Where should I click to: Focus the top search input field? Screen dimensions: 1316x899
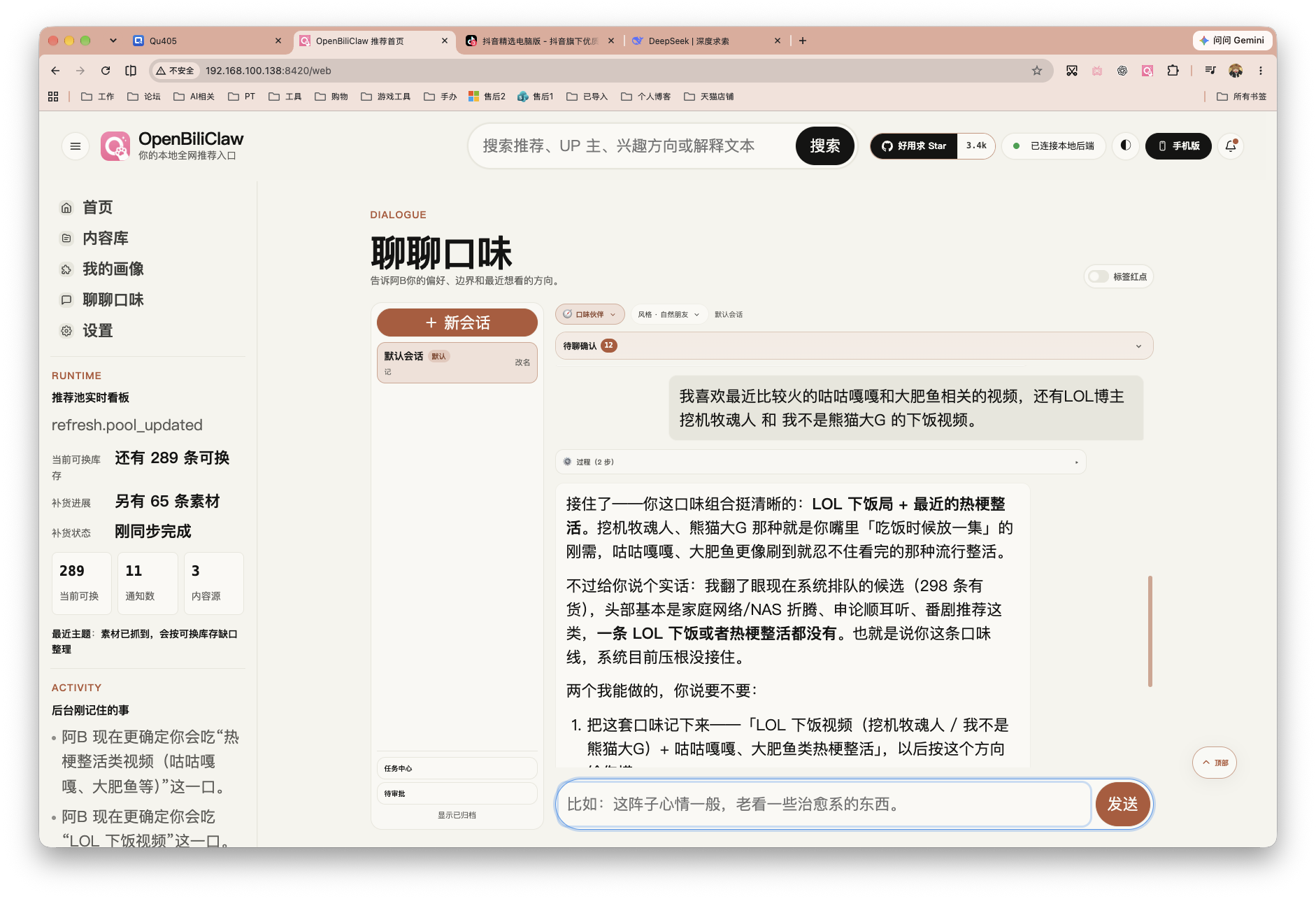(633, 146)
